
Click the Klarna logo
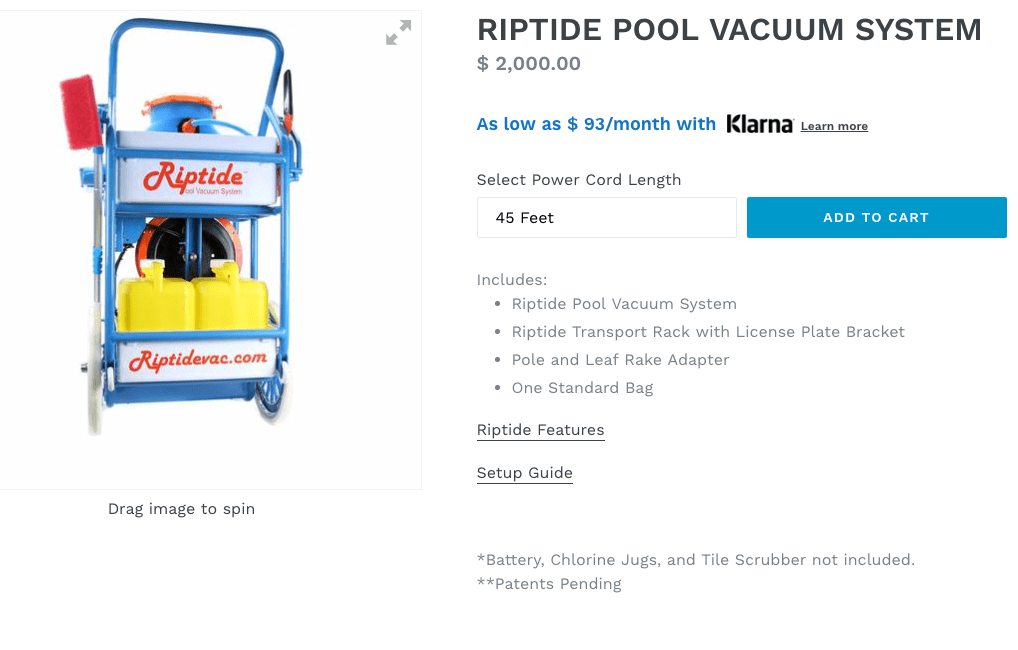tap(759, 124)
